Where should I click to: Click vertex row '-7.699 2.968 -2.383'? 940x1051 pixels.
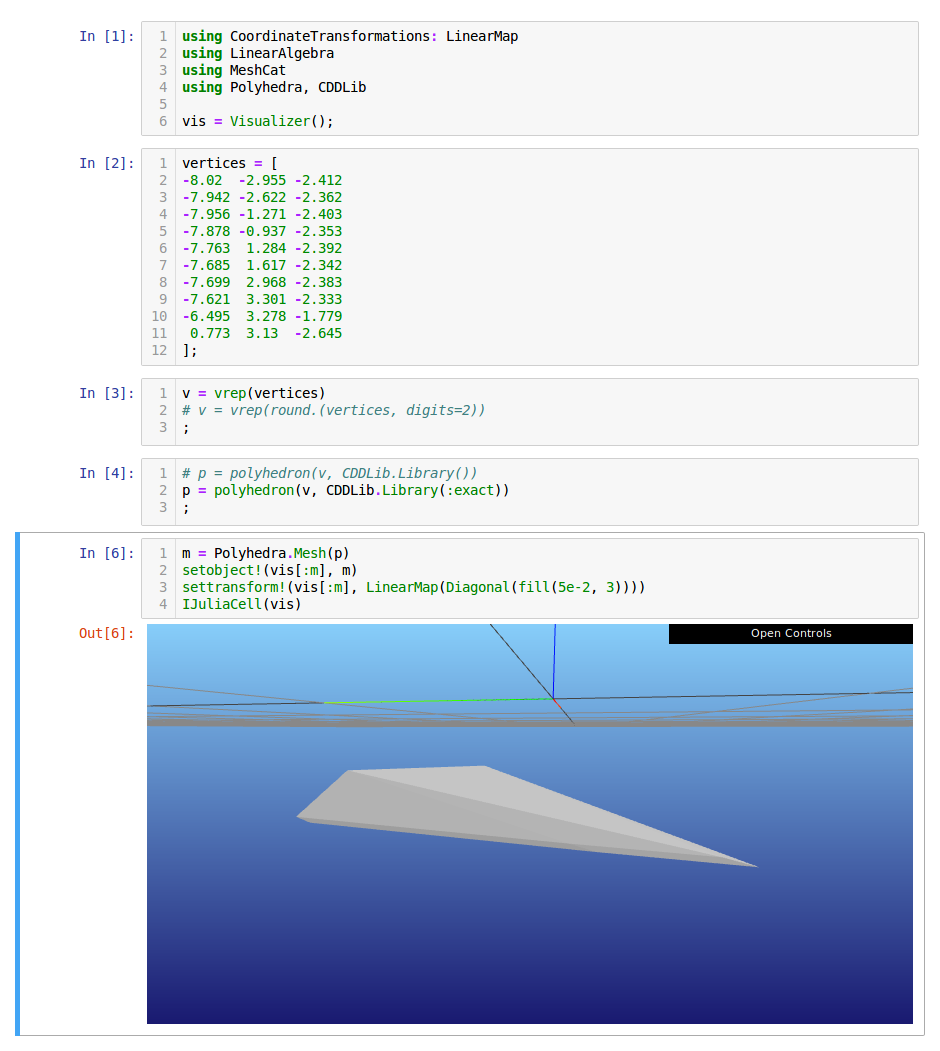(262, 282)
